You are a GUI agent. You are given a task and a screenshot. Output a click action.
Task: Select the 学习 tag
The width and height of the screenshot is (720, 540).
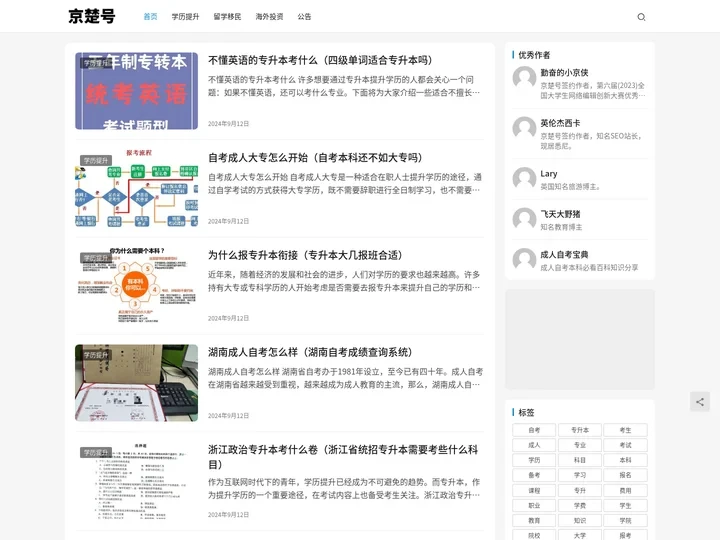click(x=579, y=475)
